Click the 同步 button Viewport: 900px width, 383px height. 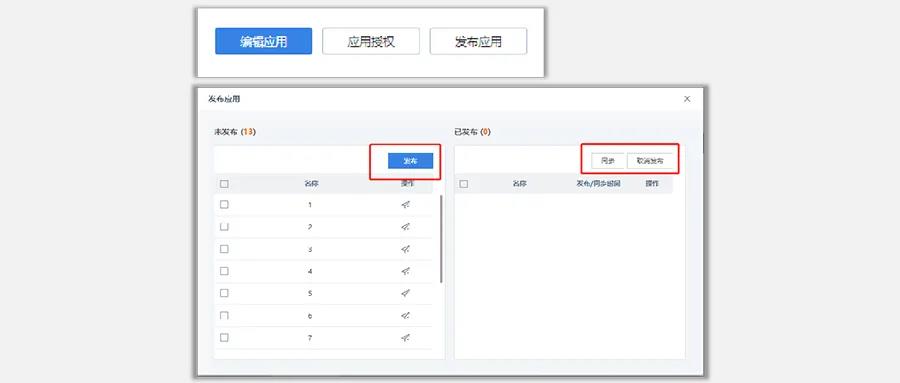point(608,161)
